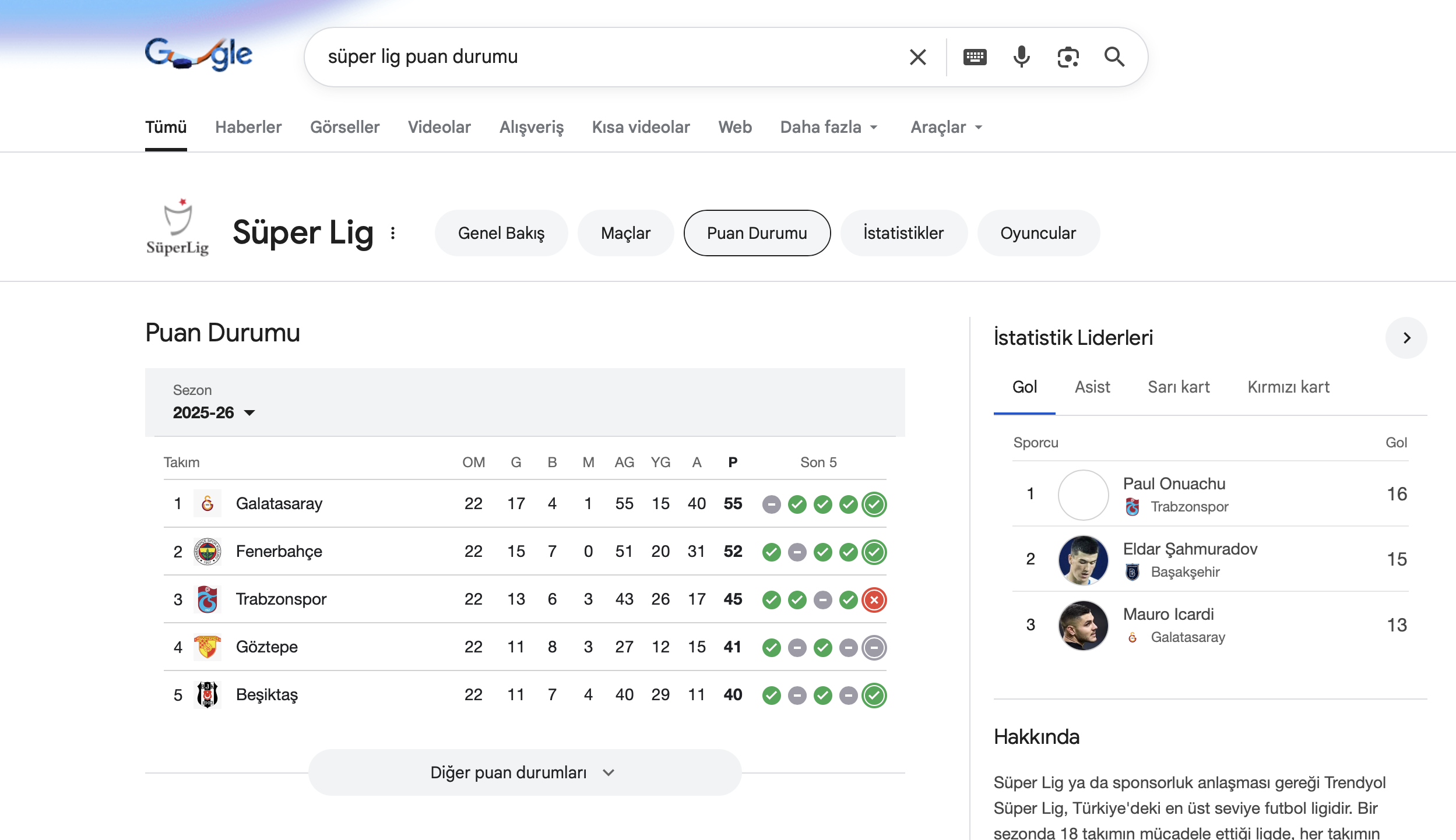Viewport: 1456px width, 840px height.
Task: Open the three-dot menu next to Süper Lig
Action: pos(393,233)
